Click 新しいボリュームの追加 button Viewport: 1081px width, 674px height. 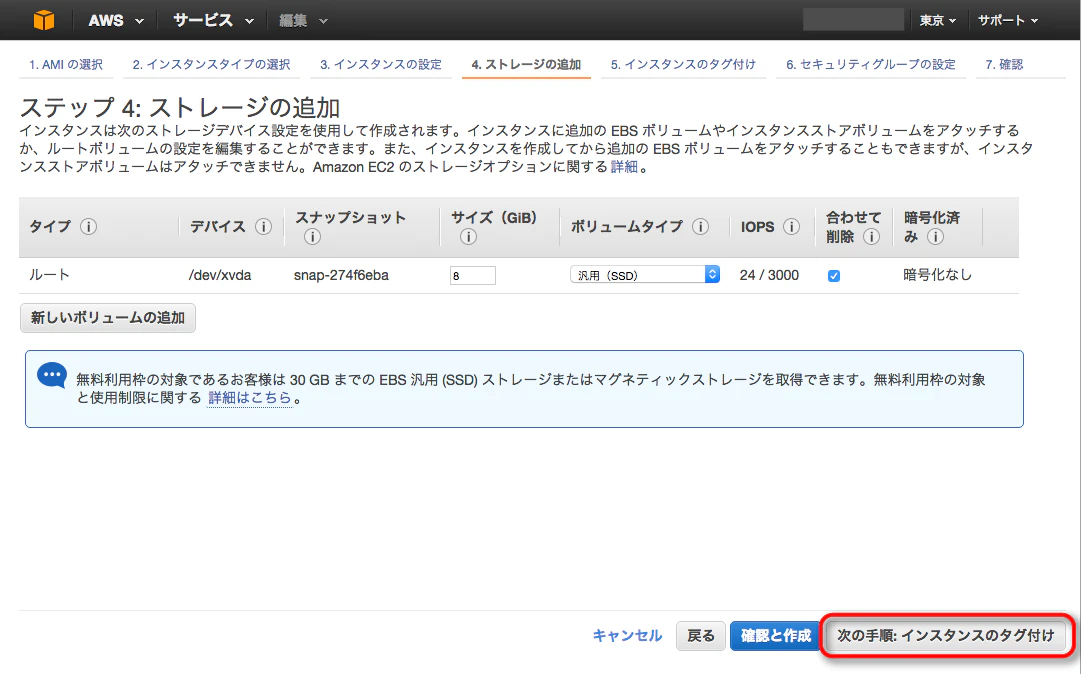(x=108, y=318)
